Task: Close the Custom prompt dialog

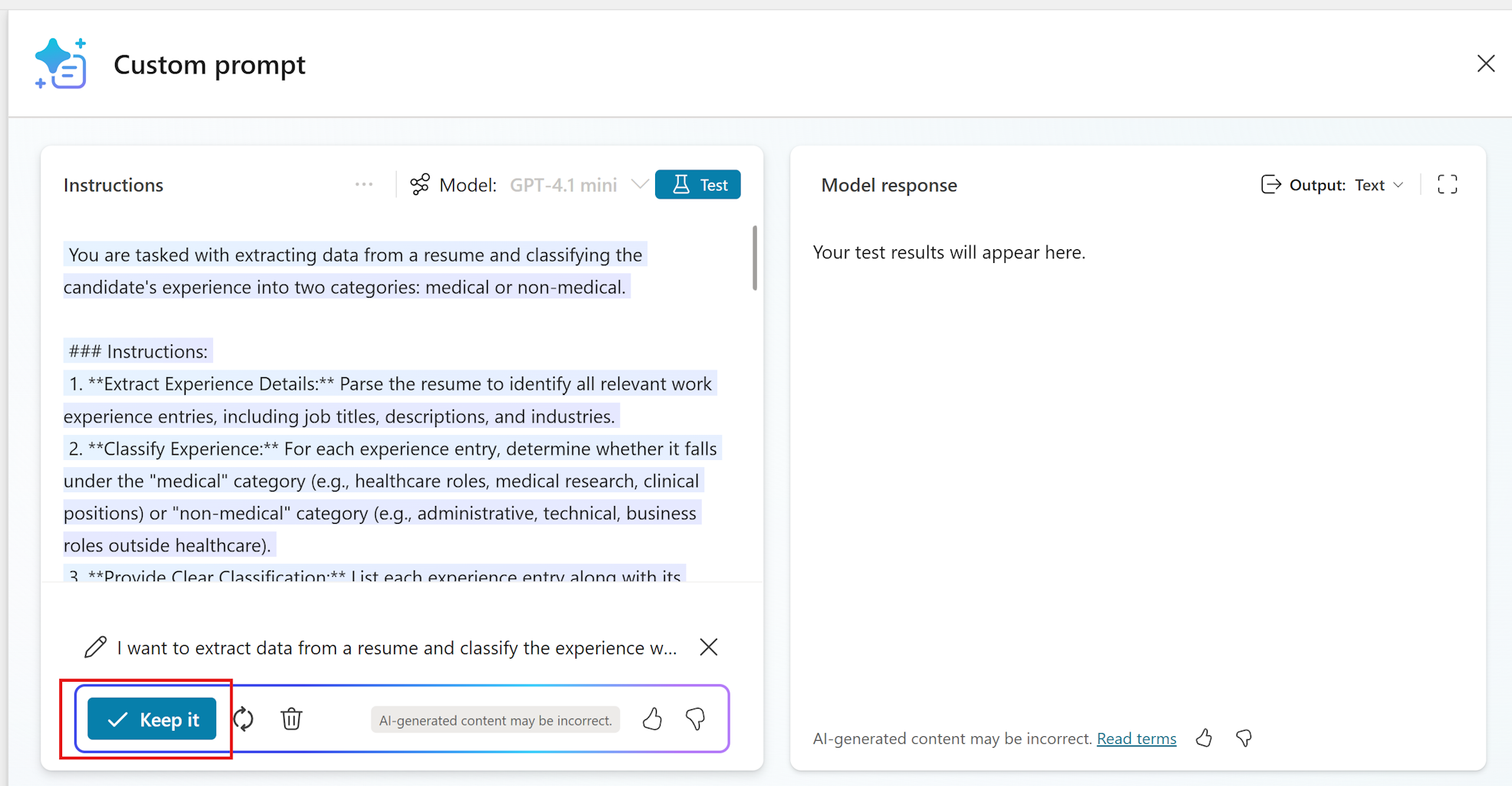Action: pos(1486,64)
